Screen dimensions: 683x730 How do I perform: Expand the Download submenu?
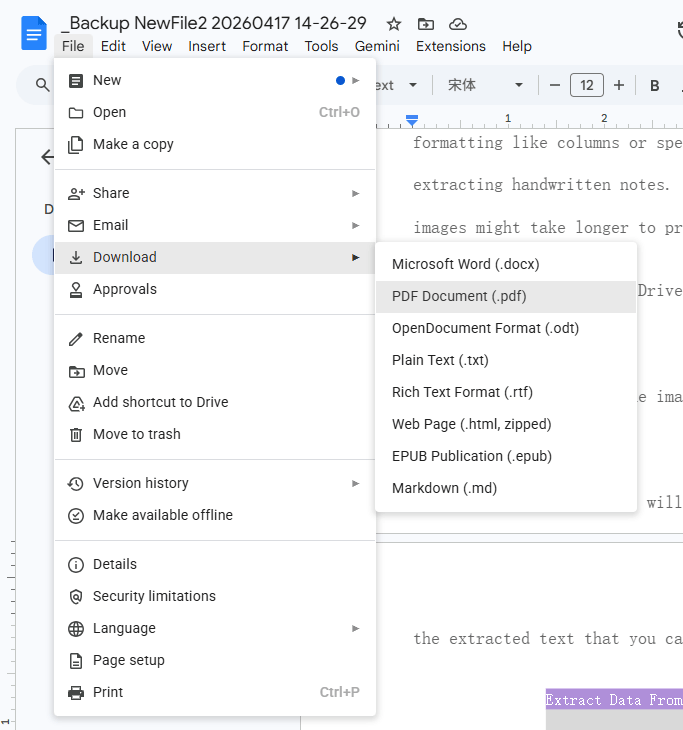(215, 257)
